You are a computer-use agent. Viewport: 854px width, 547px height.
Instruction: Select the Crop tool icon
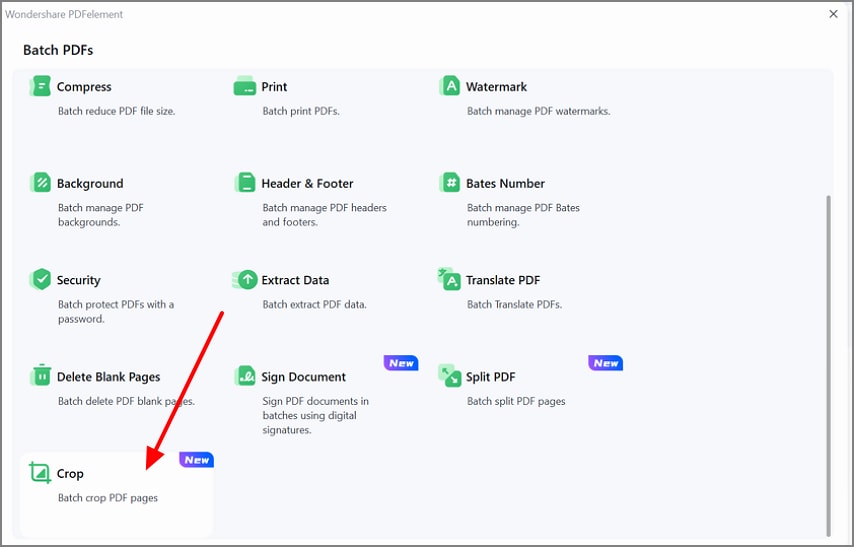click(40, 473)
